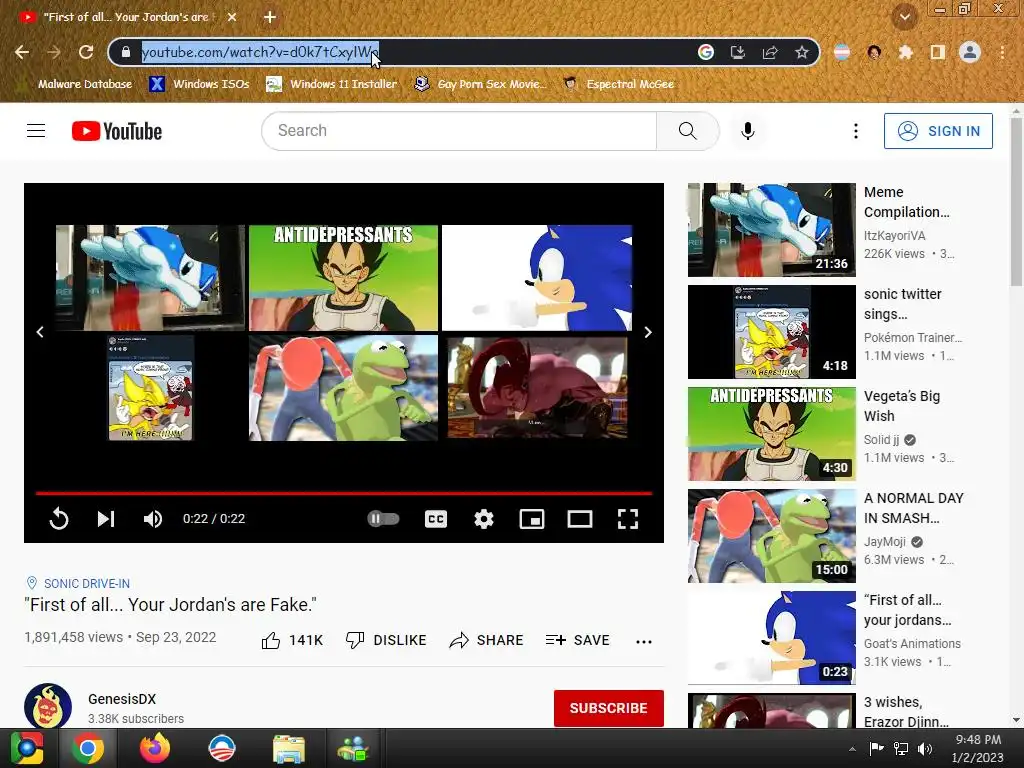This screenshot has height=768, width=1024.
Task: Select the "First of all... Your Jordan's" tab
Action: [126, 17]
